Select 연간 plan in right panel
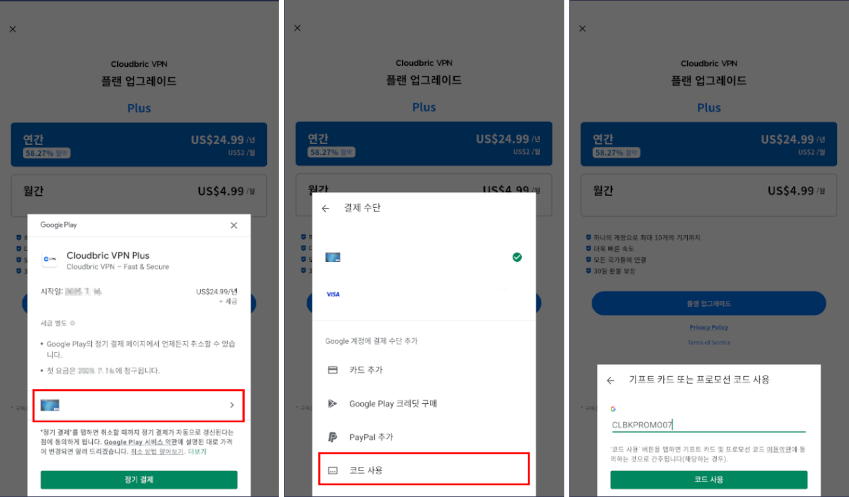The height and width of the screenshot is (497, 849). tap(709, 145)
